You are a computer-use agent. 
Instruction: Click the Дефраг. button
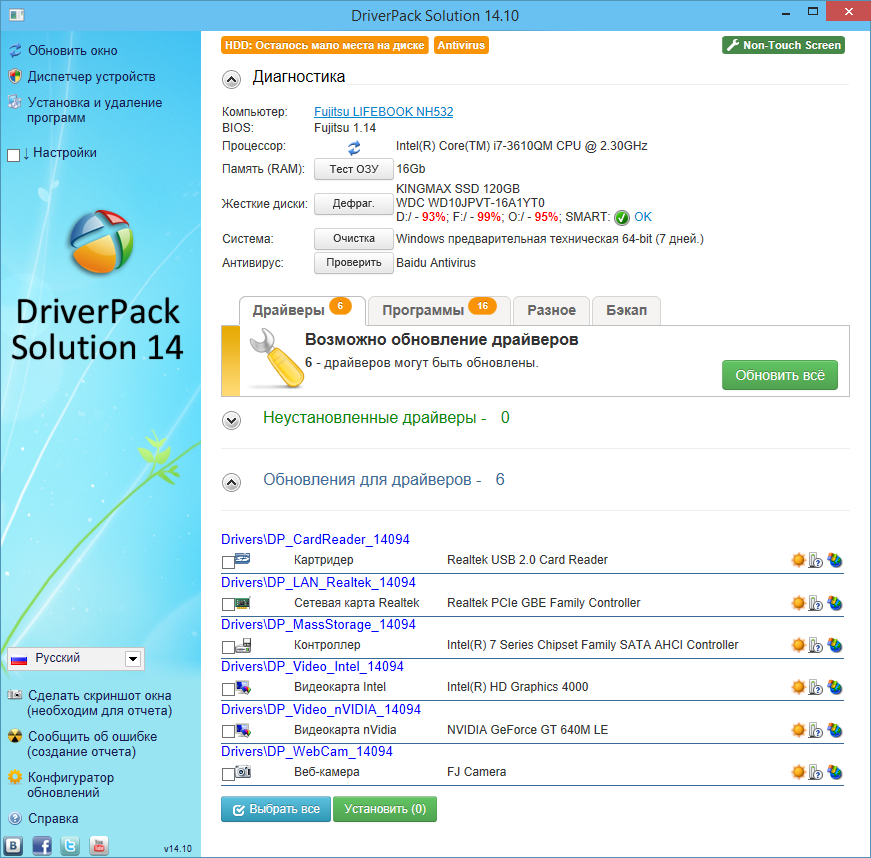[x=354, y=204]
